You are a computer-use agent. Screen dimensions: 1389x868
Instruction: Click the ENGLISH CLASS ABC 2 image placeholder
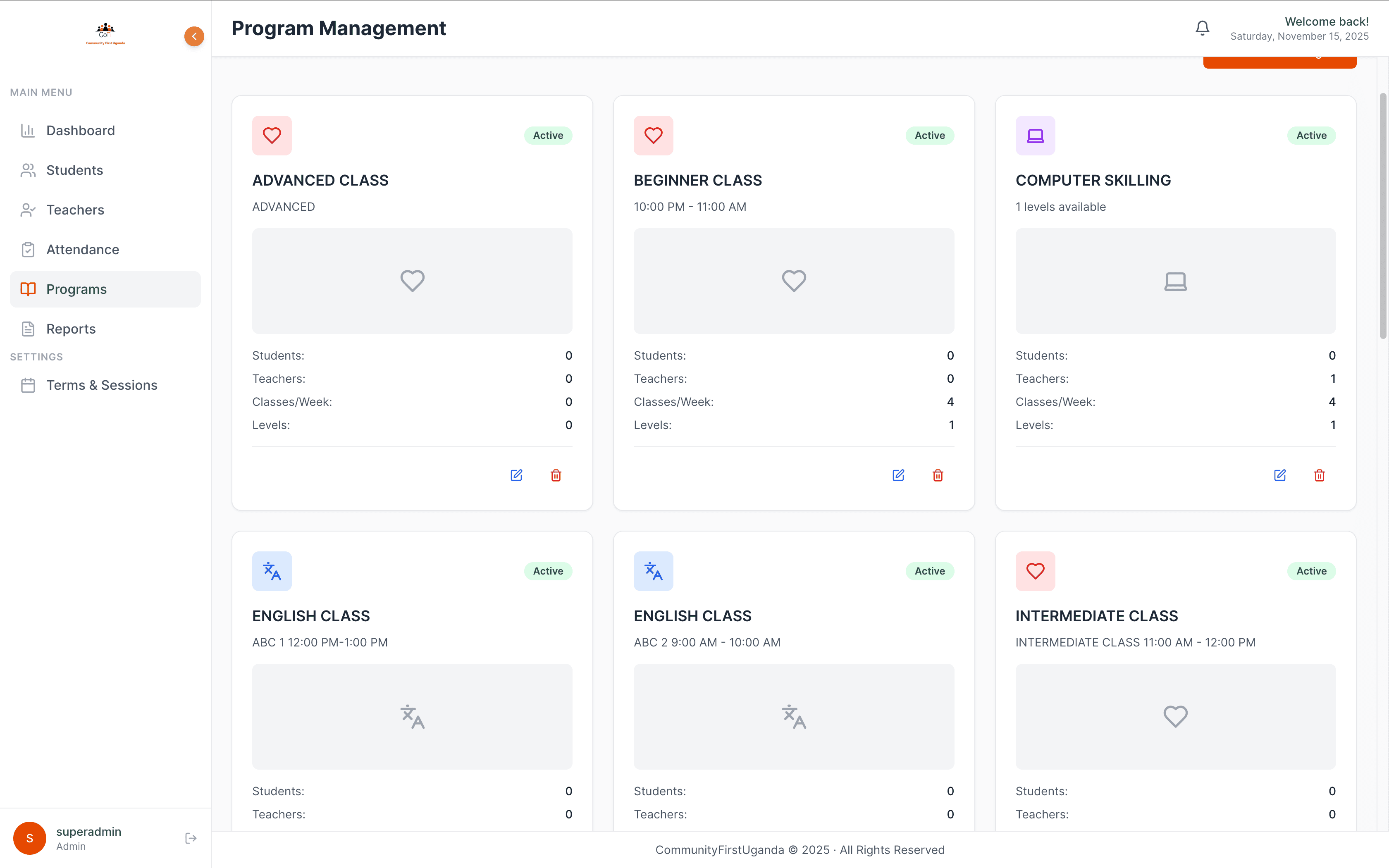tap(794, 716)
